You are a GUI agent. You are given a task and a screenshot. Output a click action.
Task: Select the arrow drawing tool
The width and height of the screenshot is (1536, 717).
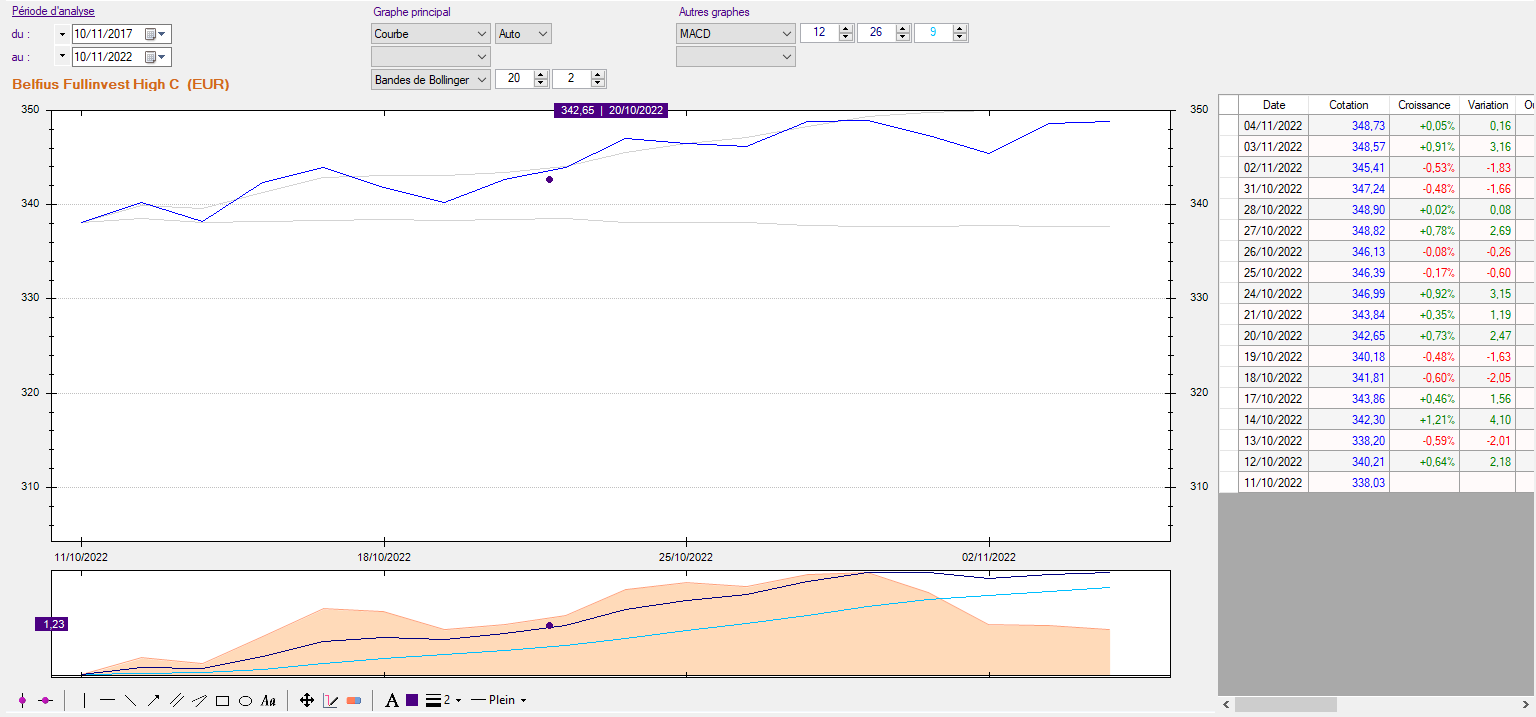[x=154, y=700]
